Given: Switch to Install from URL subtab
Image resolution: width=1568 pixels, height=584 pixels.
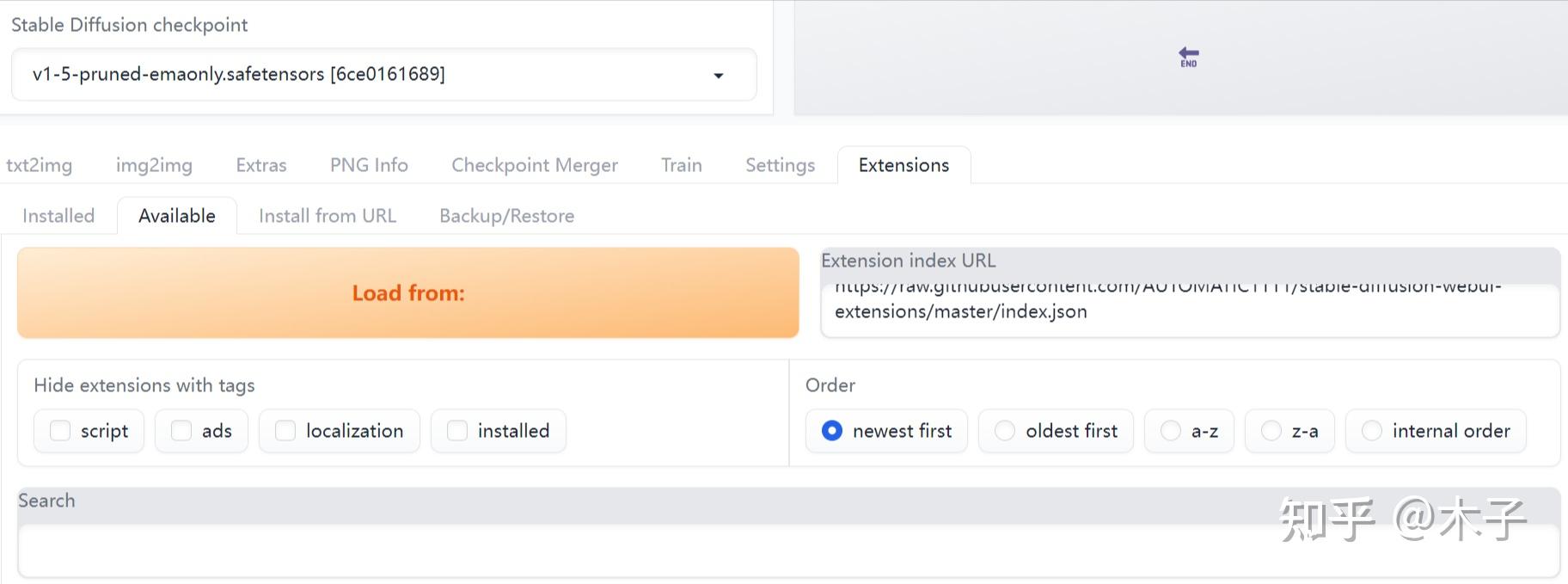Looking at the screenshot, I should (x=328, y=216).
